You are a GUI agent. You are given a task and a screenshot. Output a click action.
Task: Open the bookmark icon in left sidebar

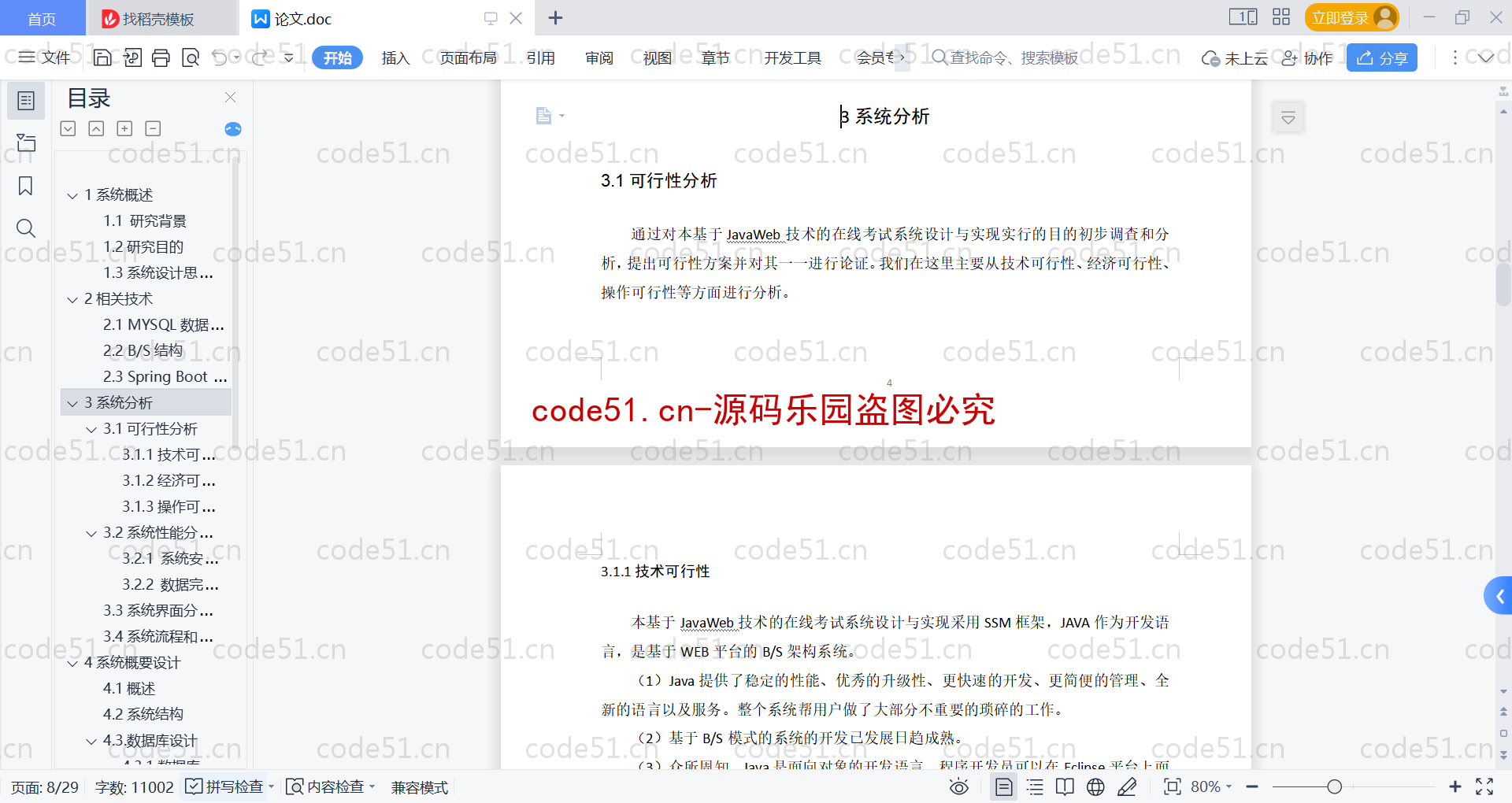point(26,186)
